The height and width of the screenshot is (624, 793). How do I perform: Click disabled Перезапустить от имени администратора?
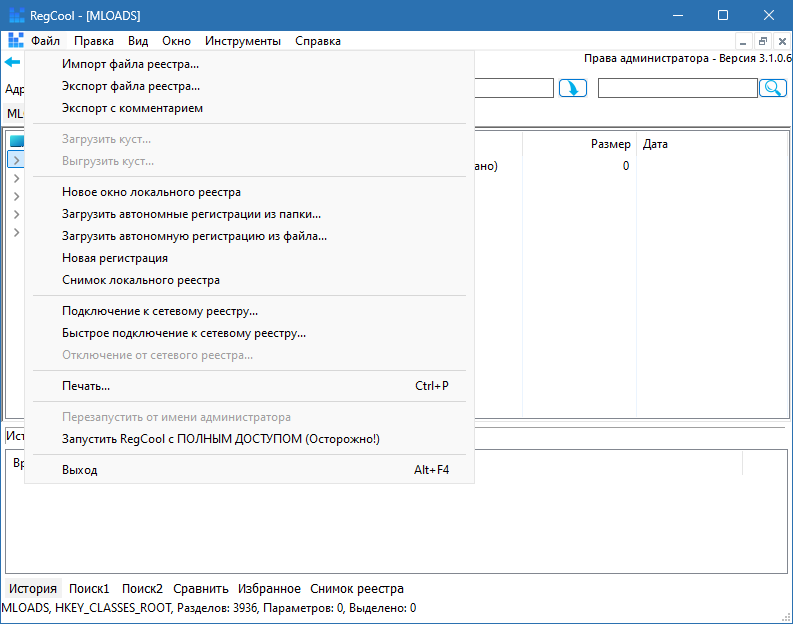pyautogui.click(x=249, y=417)
